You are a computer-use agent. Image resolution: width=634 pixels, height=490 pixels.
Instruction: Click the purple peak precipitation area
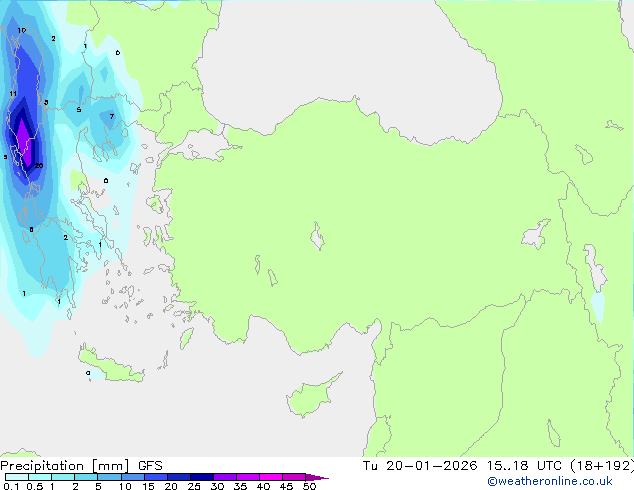click(x=24, y=142)
